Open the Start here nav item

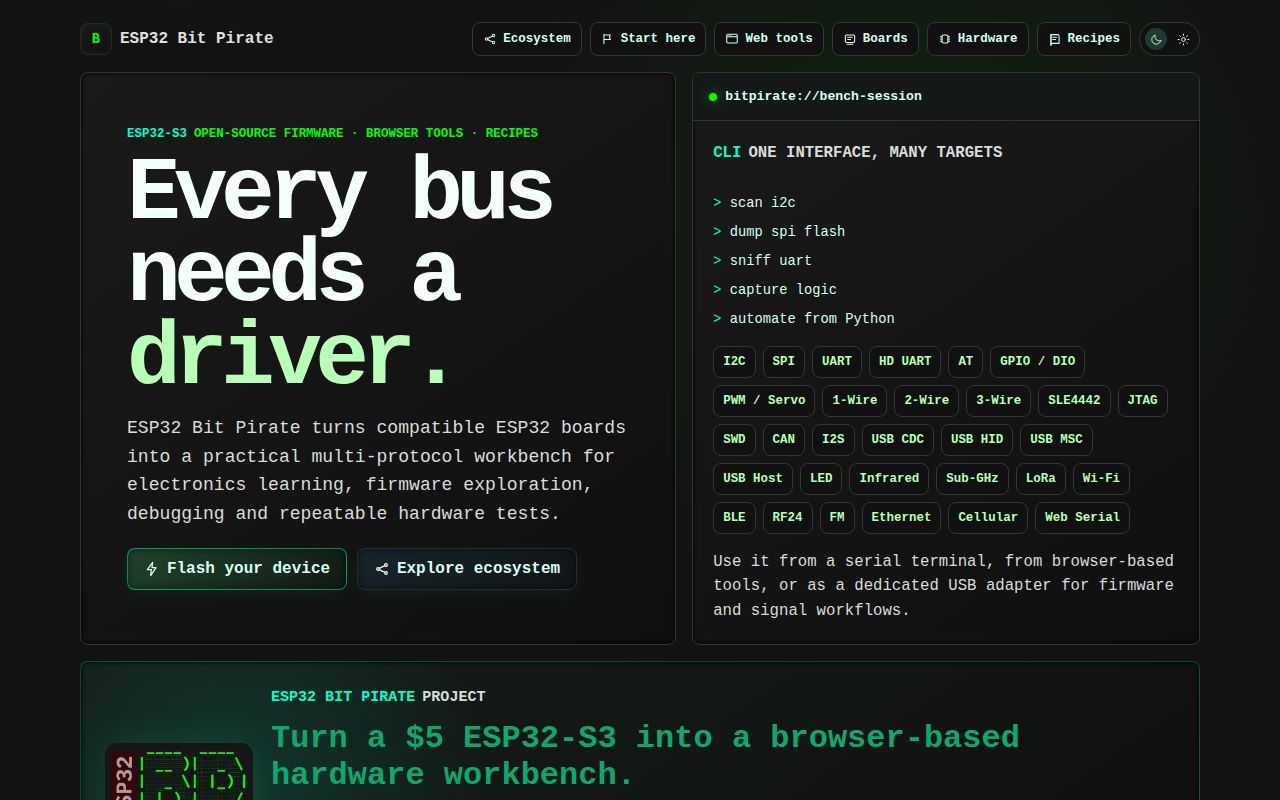pos(648,39)
